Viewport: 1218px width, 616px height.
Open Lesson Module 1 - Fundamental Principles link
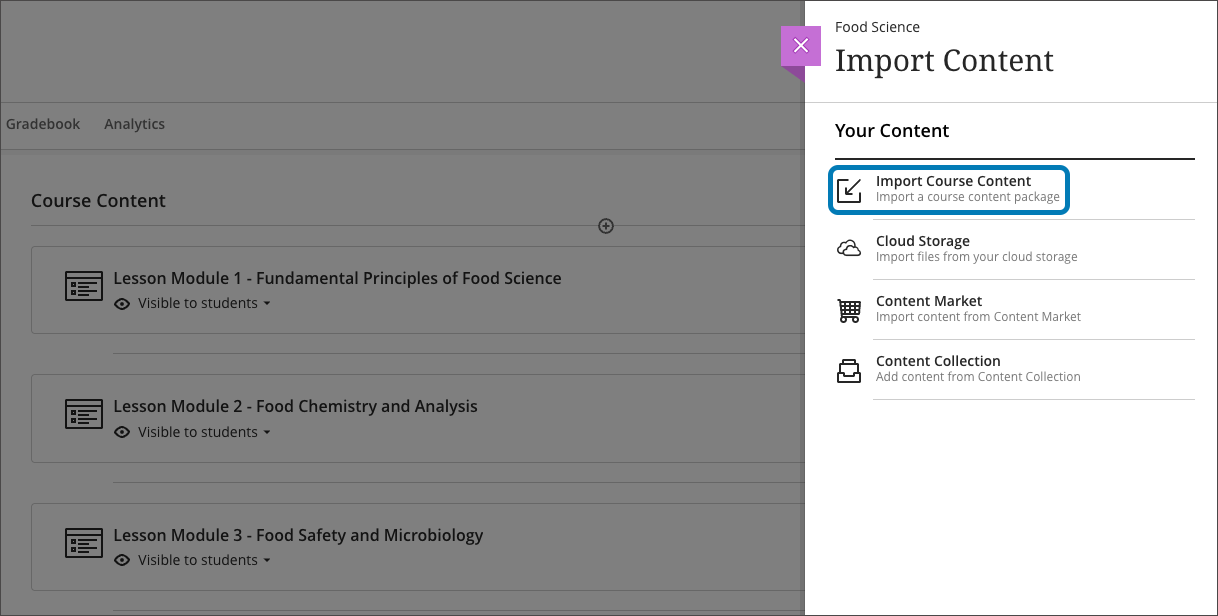337,278
